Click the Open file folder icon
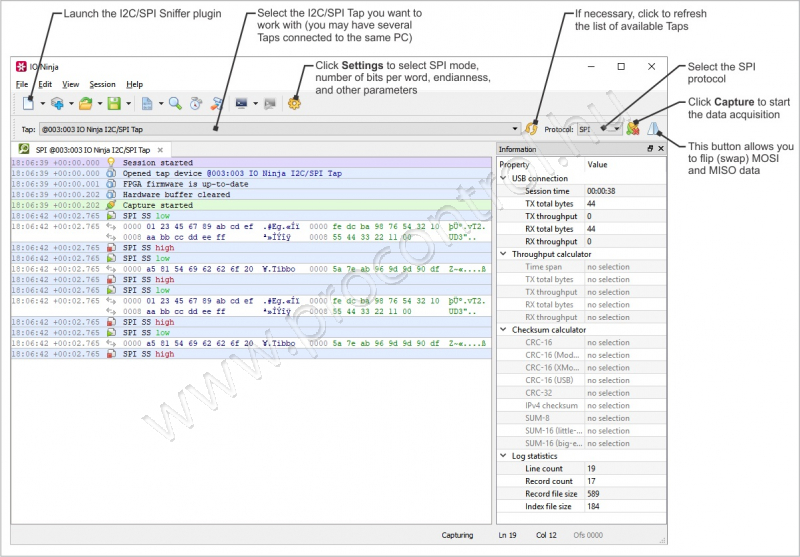The height and width of the screenshot is (557, 800). 86,103
